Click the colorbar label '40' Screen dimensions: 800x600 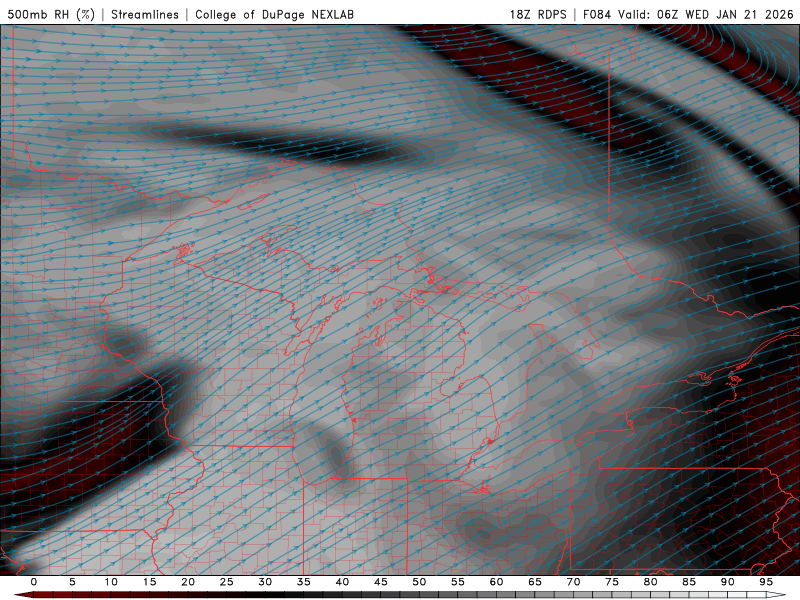click(x=342, y=582)
